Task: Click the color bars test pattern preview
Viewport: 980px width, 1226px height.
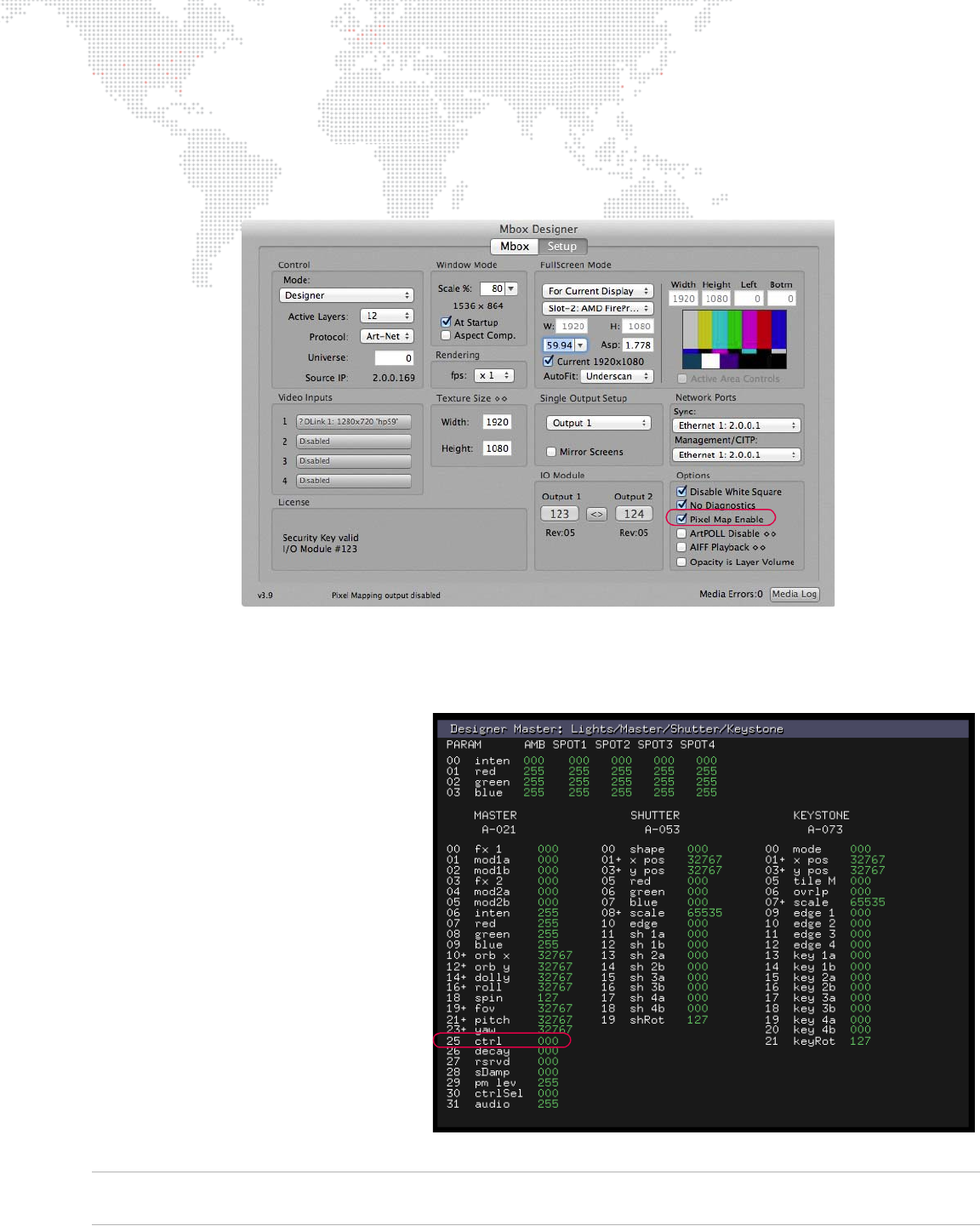Action: 734,339
